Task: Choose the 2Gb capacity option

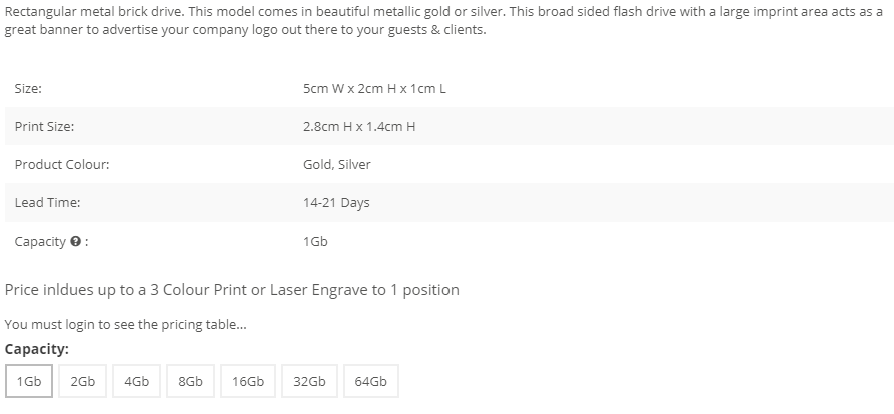Action: coord(83,382)
